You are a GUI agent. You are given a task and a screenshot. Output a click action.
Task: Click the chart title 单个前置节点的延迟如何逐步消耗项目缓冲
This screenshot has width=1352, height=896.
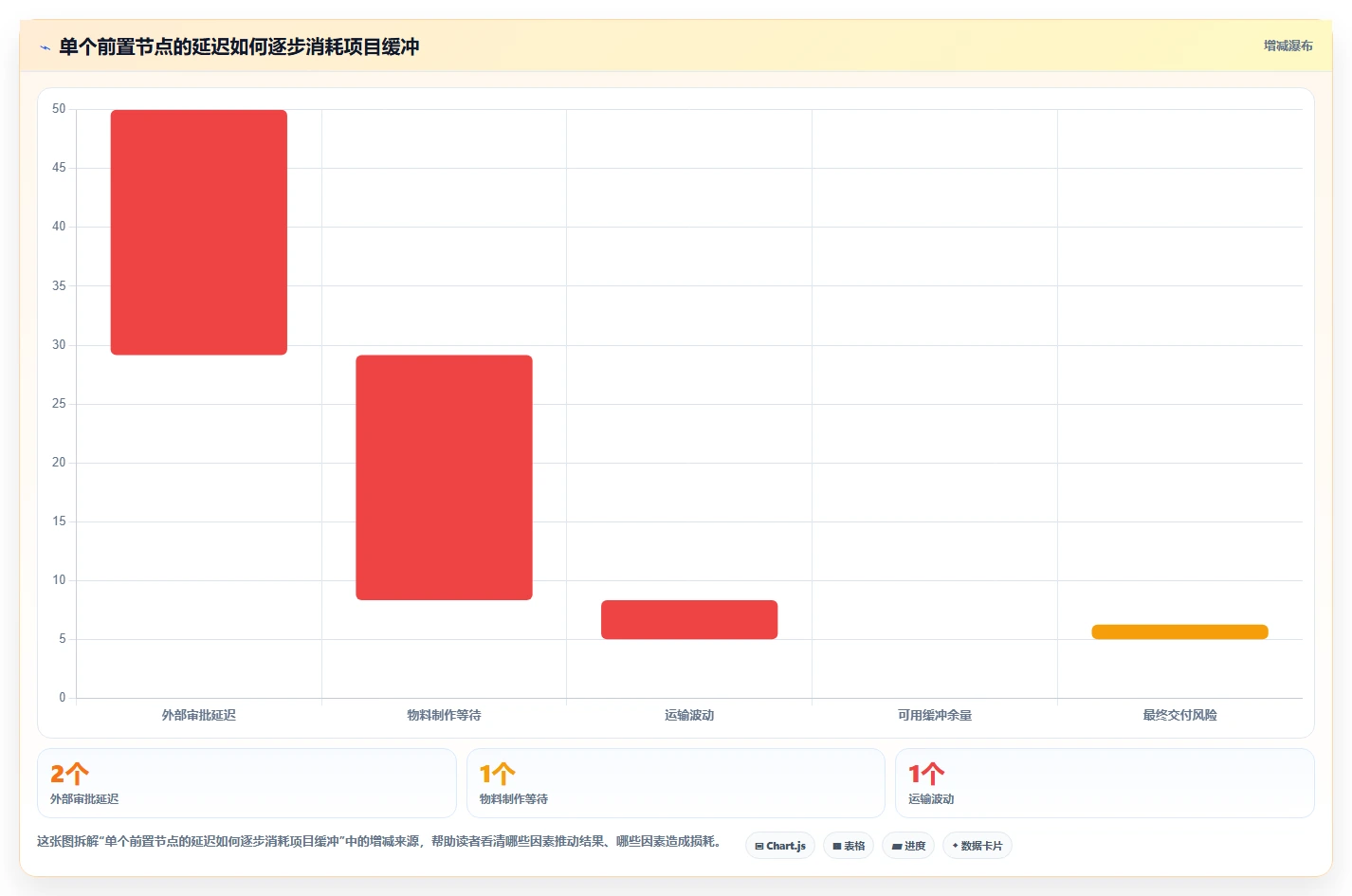pos(239,46)
